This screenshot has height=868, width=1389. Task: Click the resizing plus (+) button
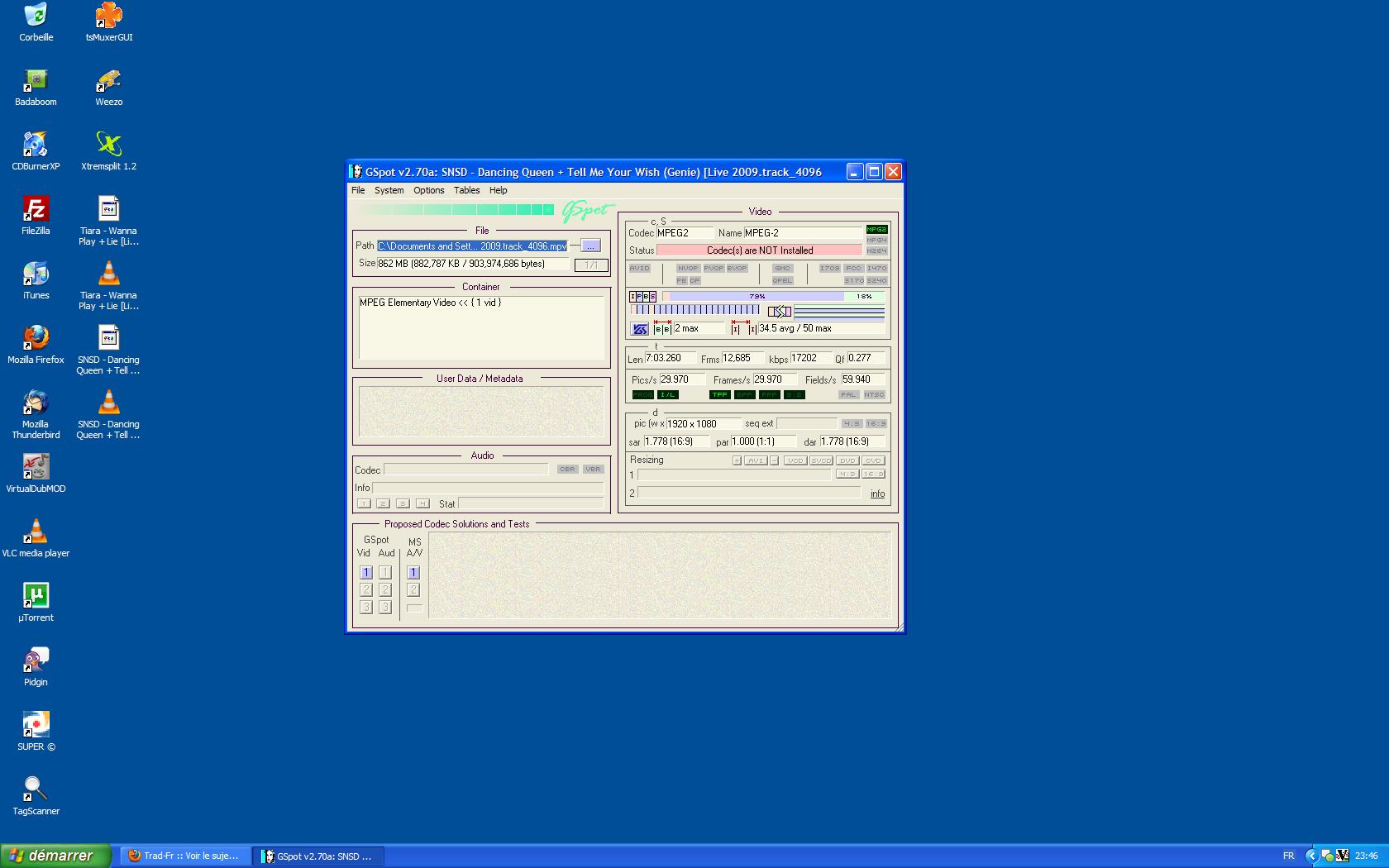point(737,460)
